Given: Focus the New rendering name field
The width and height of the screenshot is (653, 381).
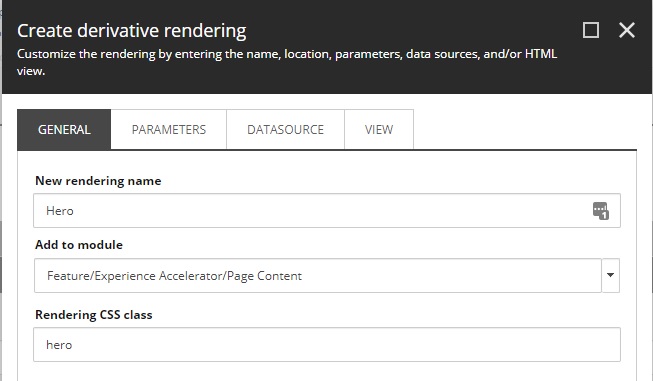Looking at the screenshot, I should (x=327, y=211).
